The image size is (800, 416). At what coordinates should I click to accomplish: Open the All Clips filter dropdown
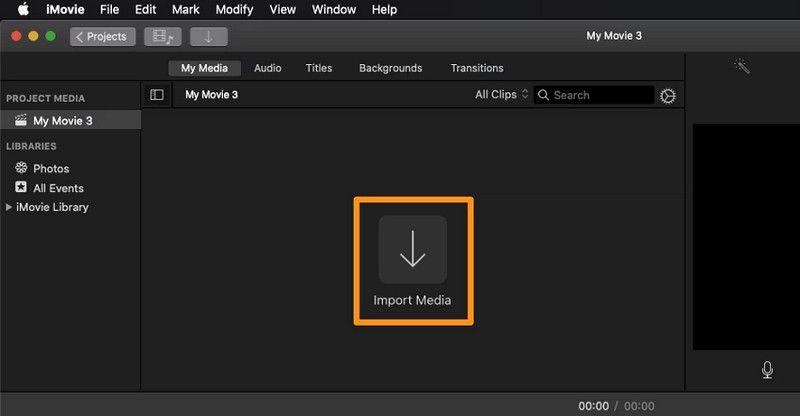pyautogui.click(x=502, y=94)
